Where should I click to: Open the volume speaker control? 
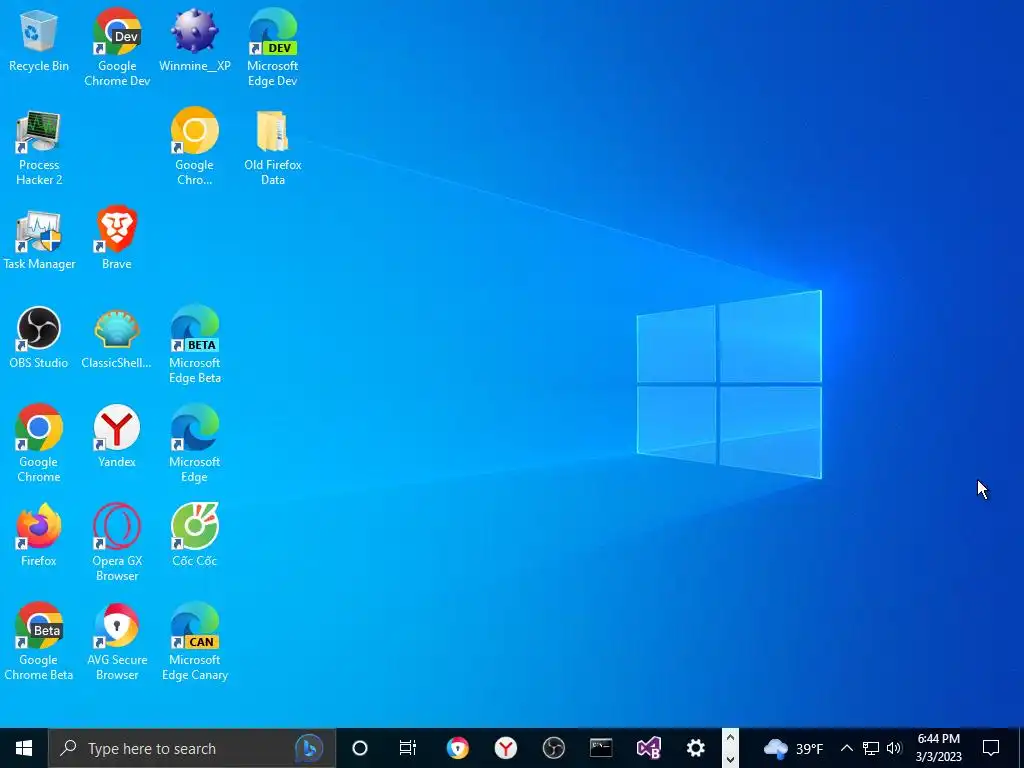click(x=894, y=748)
